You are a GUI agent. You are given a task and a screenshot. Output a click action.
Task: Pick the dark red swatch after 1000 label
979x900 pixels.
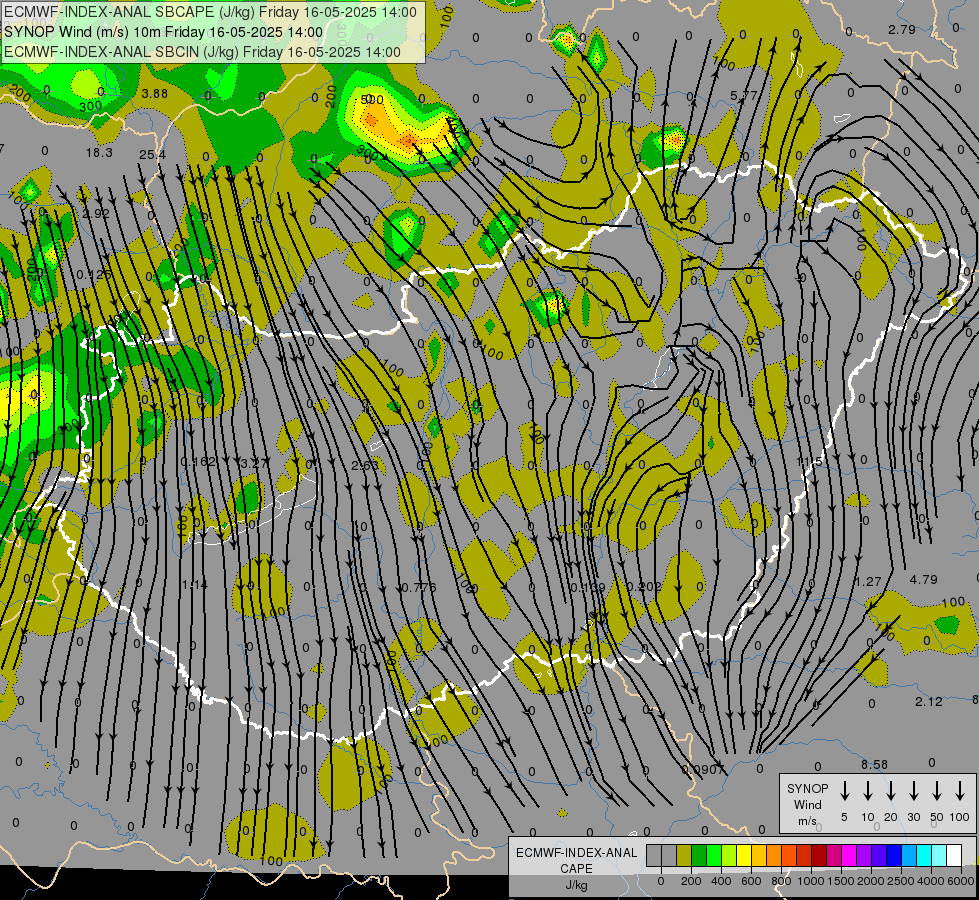coord(819,856)
